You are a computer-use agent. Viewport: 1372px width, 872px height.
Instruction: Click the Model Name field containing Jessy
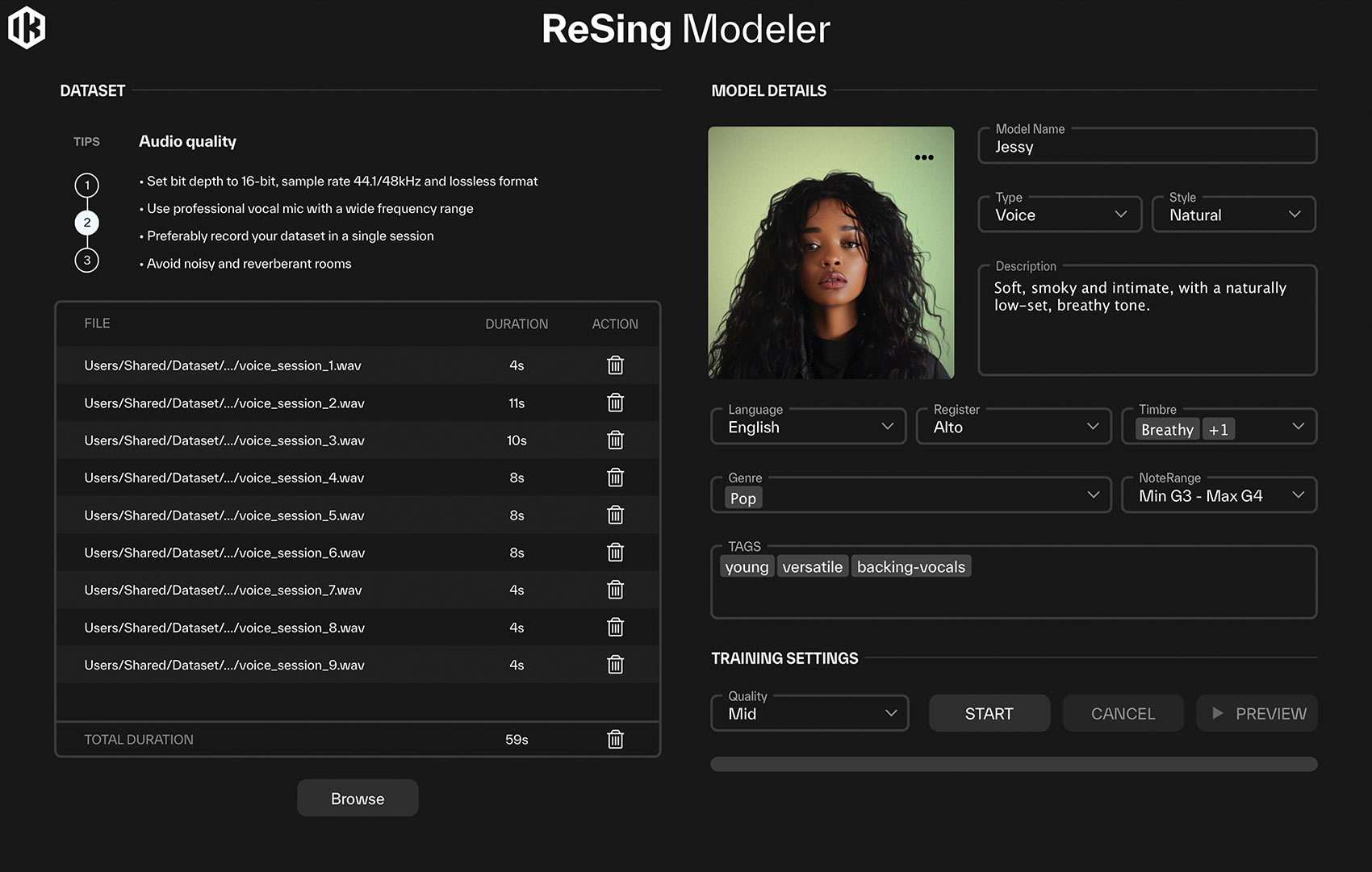click(1147, 146)
